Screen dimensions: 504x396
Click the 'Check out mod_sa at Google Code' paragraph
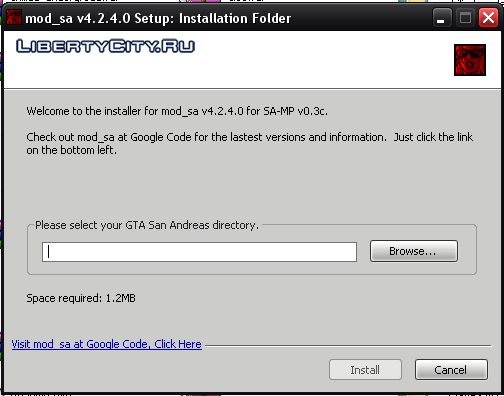(x=250, y=143)
